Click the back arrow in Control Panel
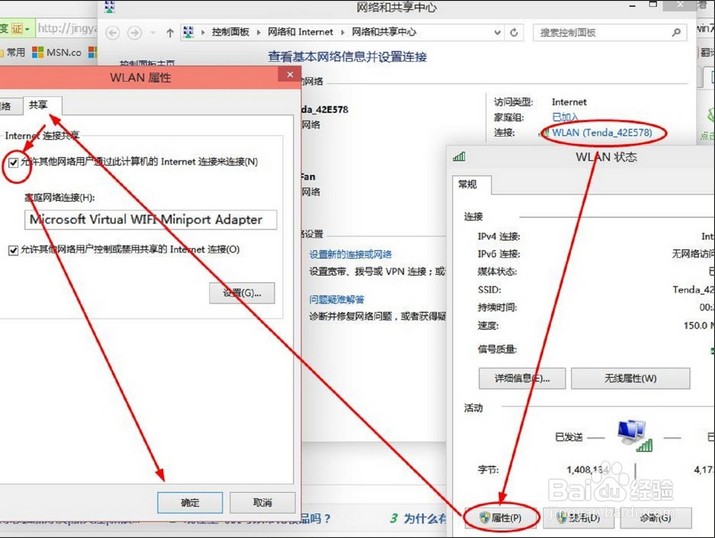Viewport: 715px width, 538px height. coord(113,32)
